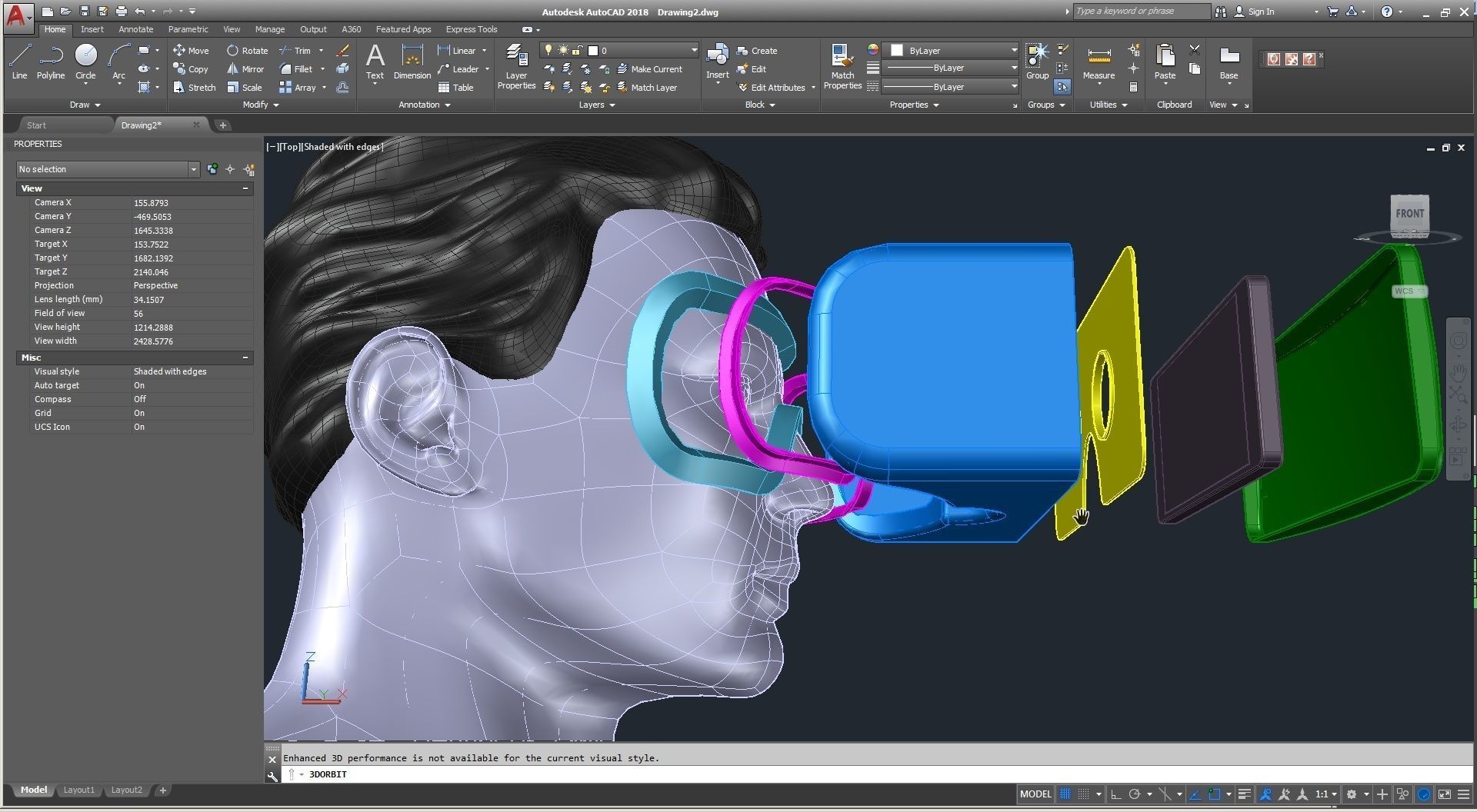Screen dimensions: 1477x812
Task: Select the Polyline tool
Action: [51, 62]
